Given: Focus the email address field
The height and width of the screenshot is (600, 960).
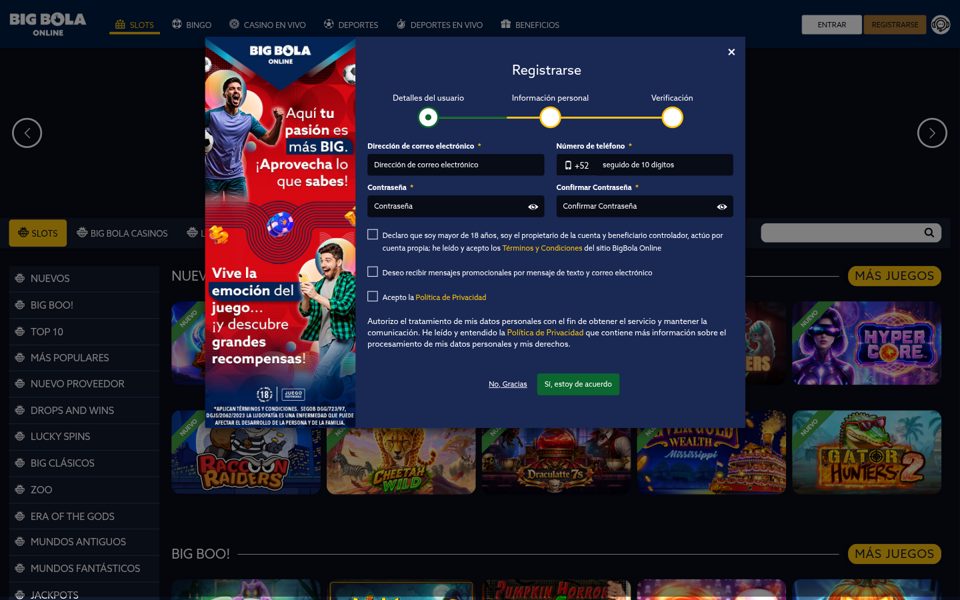Looking at the screenshot, I should pyautogui.click(x=456, y=165).
